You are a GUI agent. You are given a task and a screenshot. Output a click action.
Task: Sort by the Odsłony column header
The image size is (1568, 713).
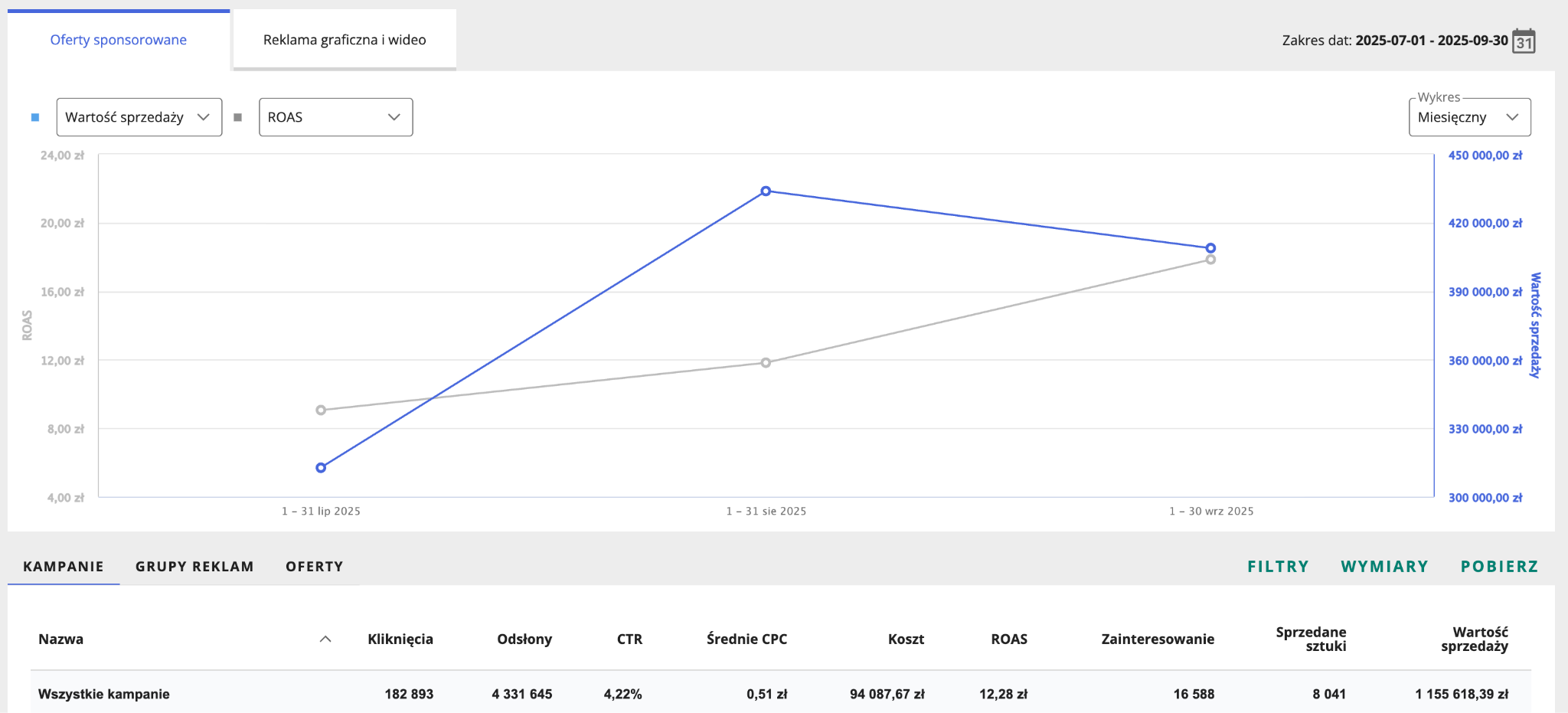pyautogui.click(x=524, y=639)
